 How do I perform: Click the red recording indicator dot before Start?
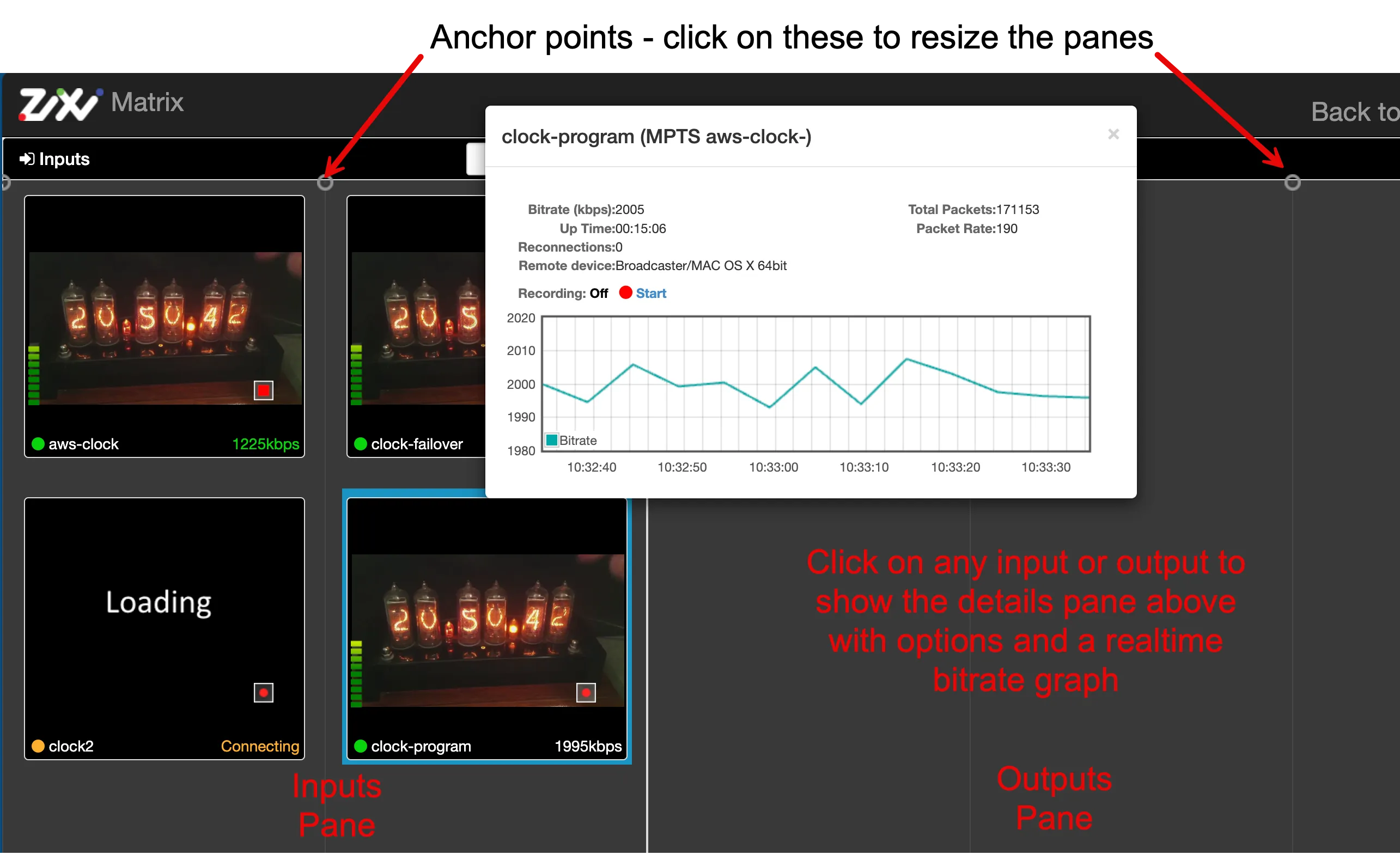point(625,292)
